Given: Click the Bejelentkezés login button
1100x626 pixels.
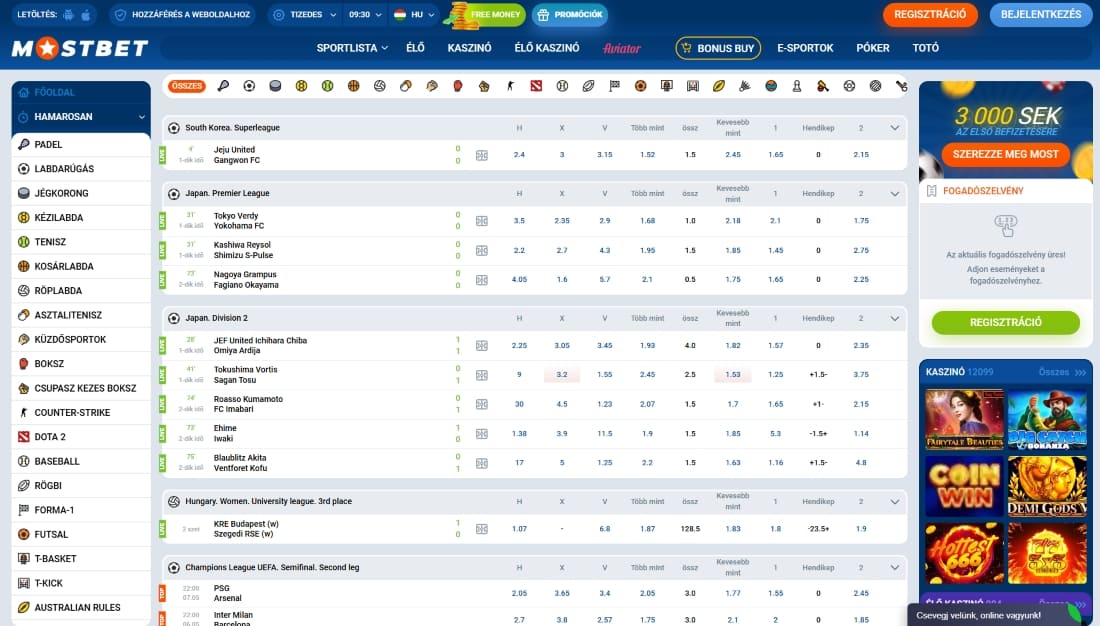Looking at the screenshot, I should pyautogui.click(x=1041, y=14).
